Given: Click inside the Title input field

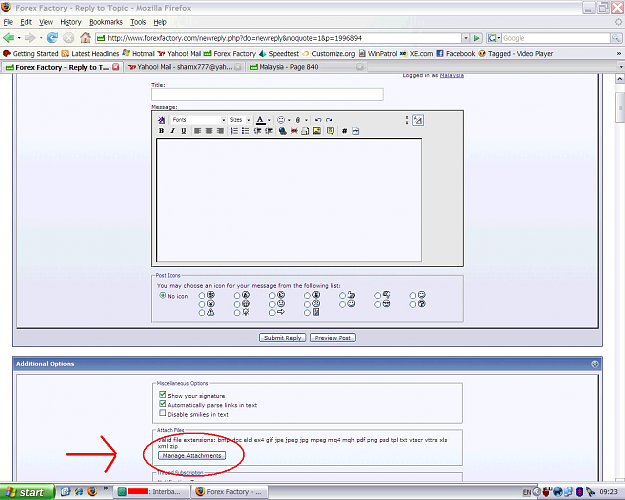Looking at the screenshot, I should point(267,94).
